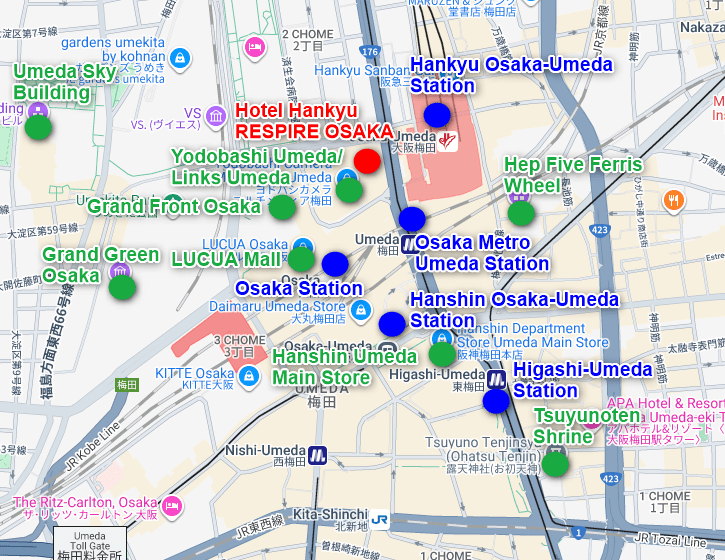Click The Ritz-Carlton, Osaka map label
Image resolution: width=725 pixels, height=560 pixels.
tap(85, 508)
